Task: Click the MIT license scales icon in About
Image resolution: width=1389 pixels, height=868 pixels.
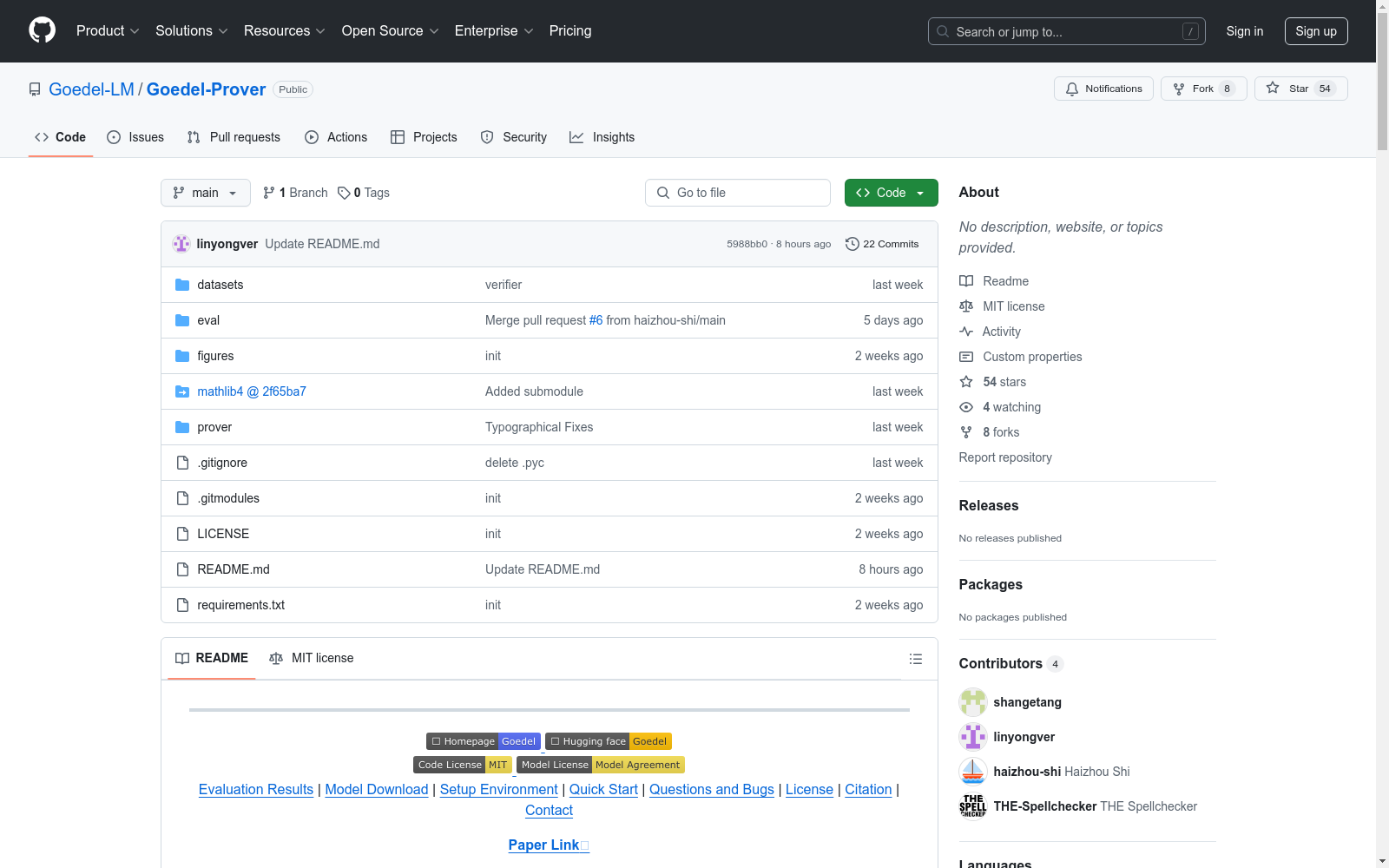Action: click(966, 306)
